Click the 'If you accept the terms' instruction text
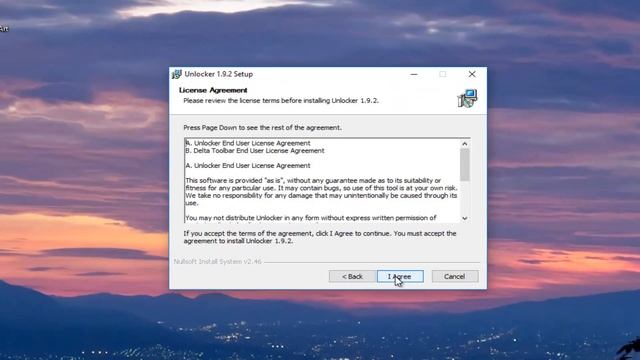 click(x=320, y=237)
